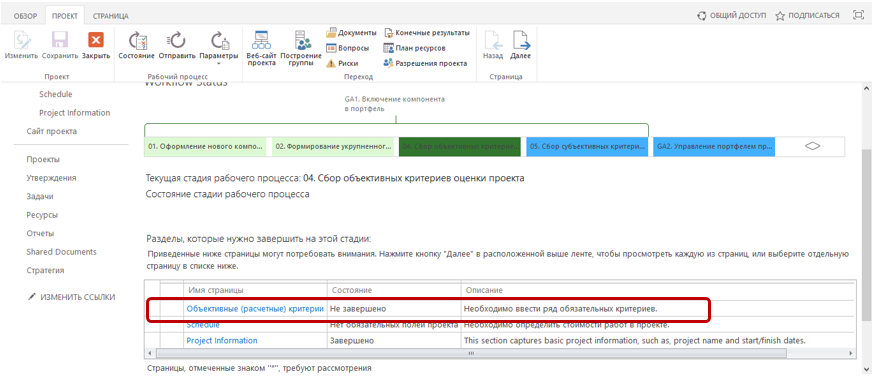Image resolution: width=874 pixels, height=376 pixels.
Task: Click the Имя страницы column header
Action: pyautogui.click(x=216, y=291)
